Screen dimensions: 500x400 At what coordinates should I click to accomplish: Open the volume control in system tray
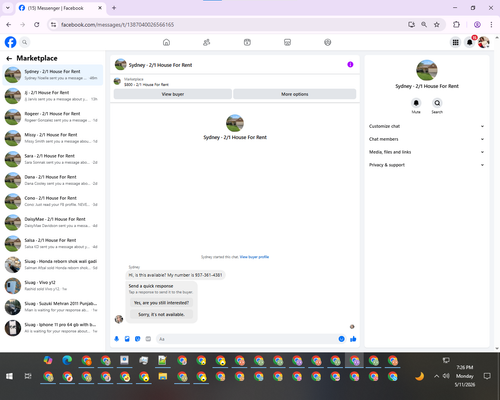(x=446, y=376)
